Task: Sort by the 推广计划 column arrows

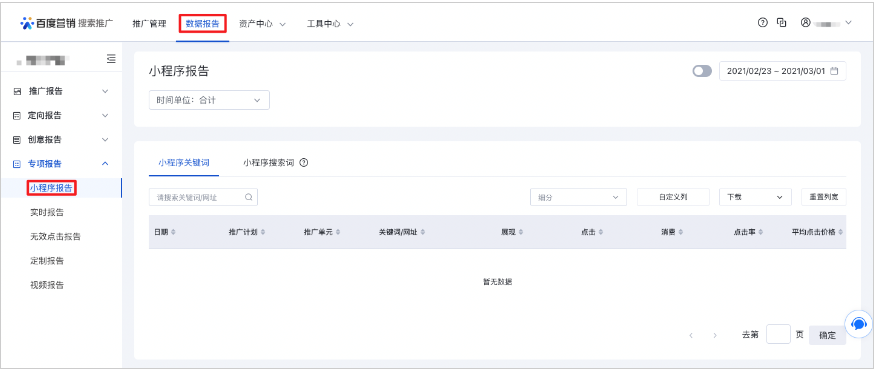Action: coord(263,232)
